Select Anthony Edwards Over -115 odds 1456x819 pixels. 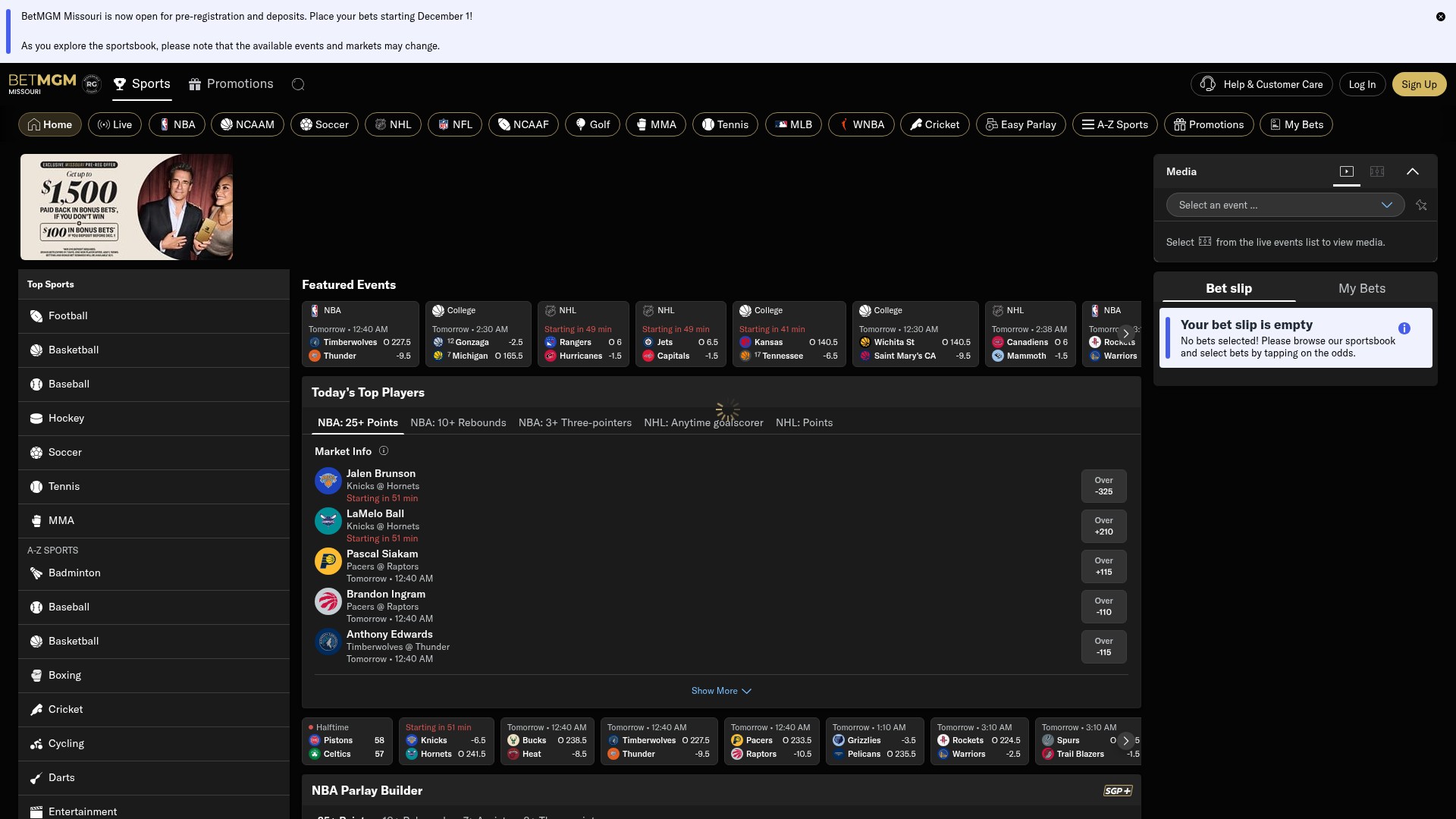pos(1103,647)
